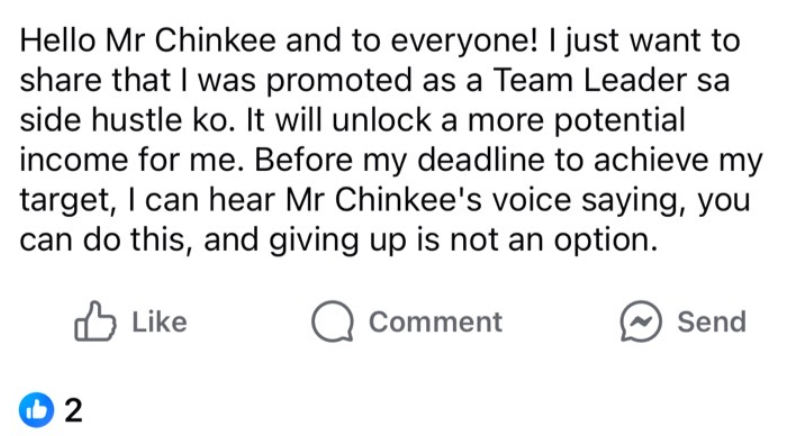Click the phrase "Team Leader" in post
Screen dimensions: 794x436
tap(589, 80)
